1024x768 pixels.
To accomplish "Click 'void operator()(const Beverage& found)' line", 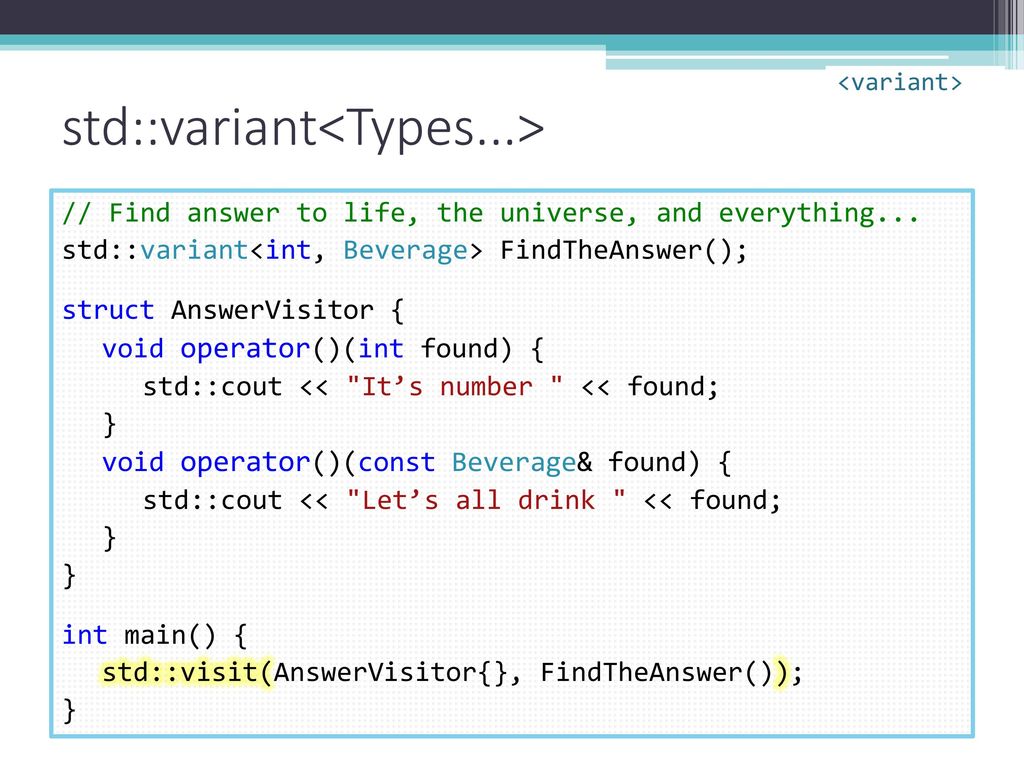I will tap(416, 462).
